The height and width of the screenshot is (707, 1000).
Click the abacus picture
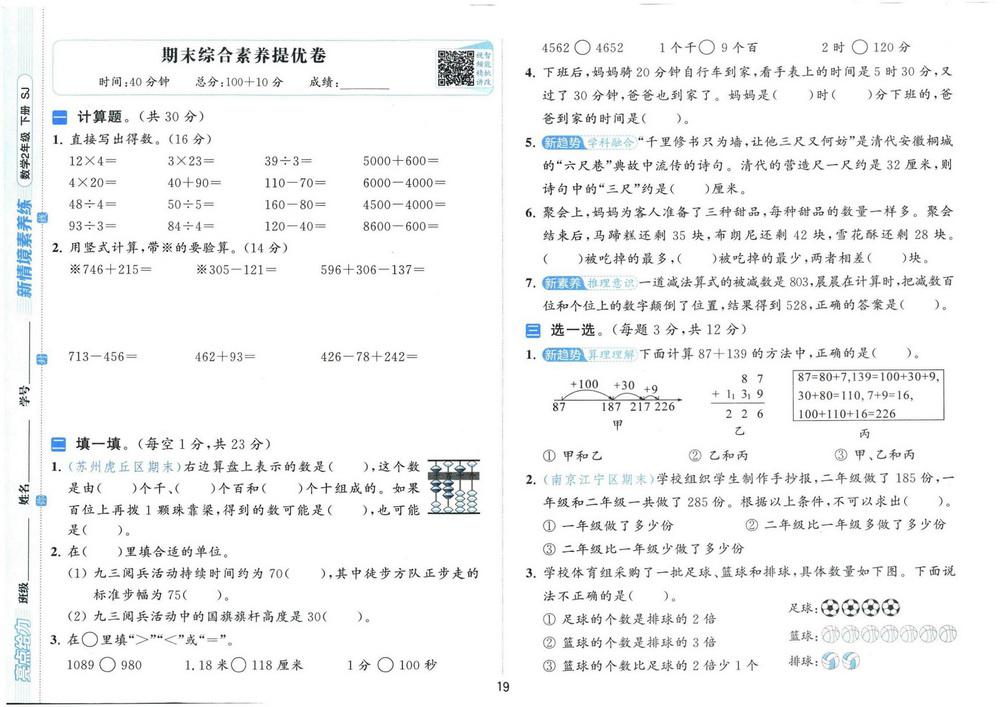click(x=454, y=486)
